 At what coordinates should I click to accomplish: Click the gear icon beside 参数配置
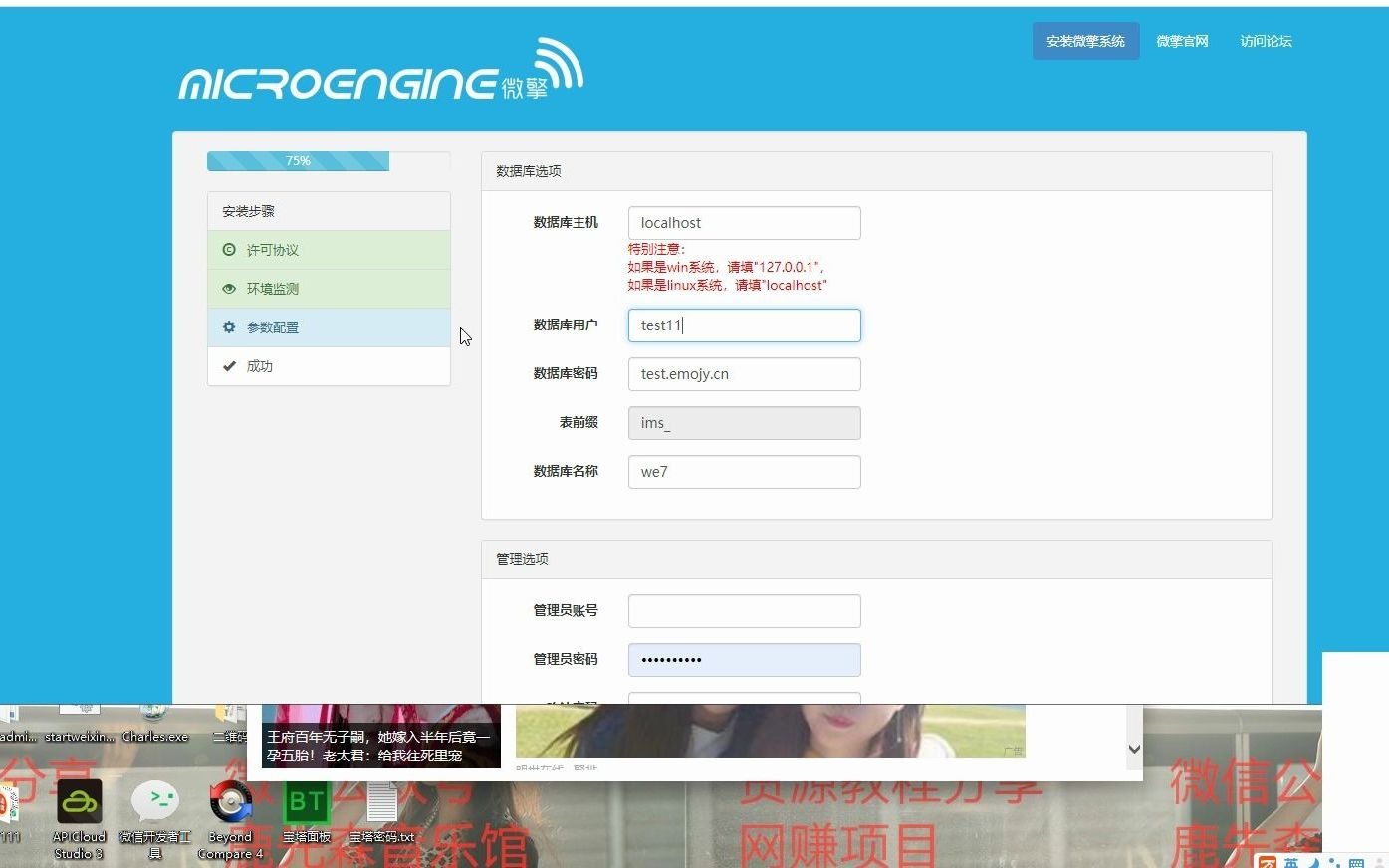point(229,327)
